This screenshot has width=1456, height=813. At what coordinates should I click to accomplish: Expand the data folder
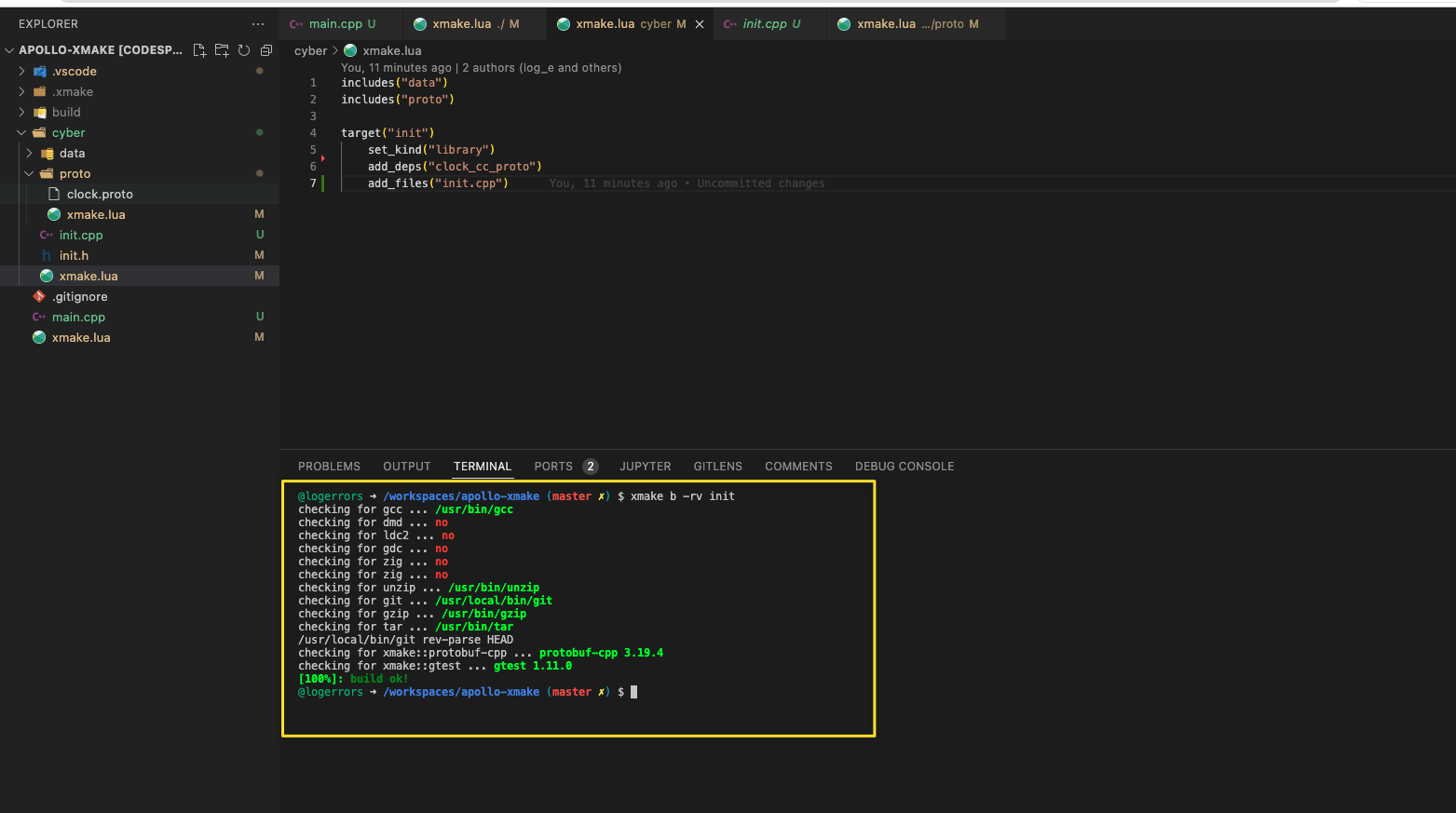30,153
